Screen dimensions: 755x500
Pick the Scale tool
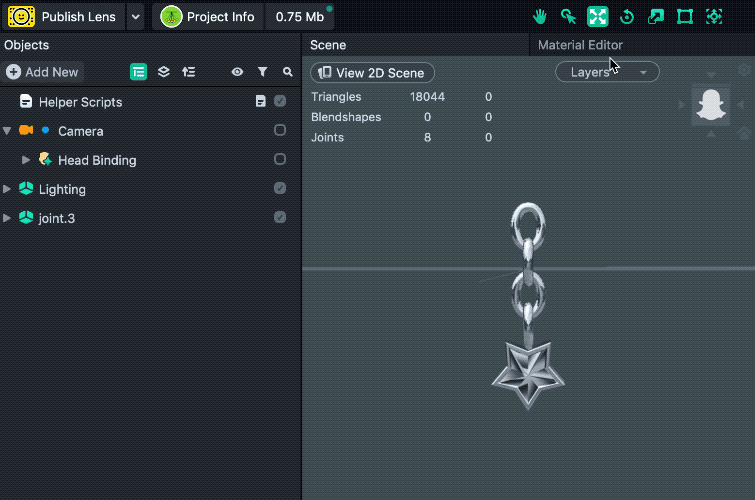pos(656,17)
